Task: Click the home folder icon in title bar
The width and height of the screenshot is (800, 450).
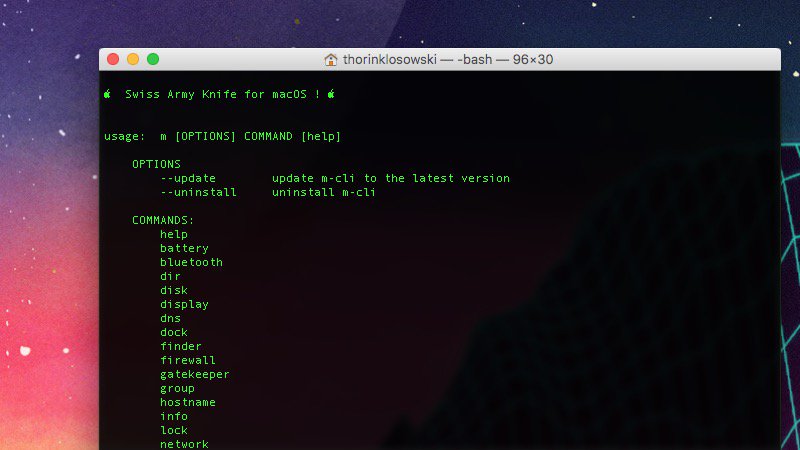Action: 331,60
